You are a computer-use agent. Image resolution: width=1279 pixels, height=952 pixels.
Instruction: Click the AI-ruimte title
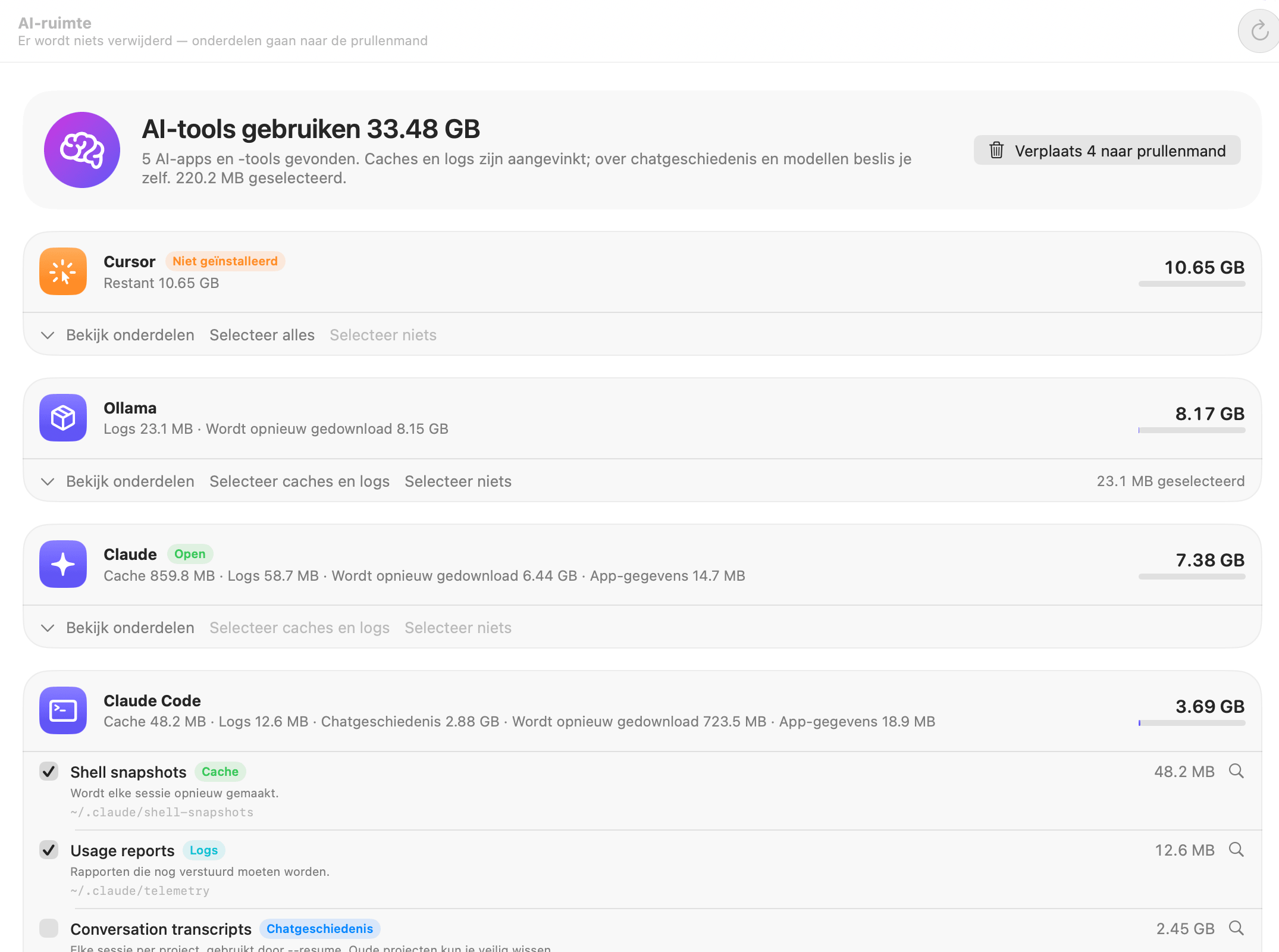click(55, 23)
